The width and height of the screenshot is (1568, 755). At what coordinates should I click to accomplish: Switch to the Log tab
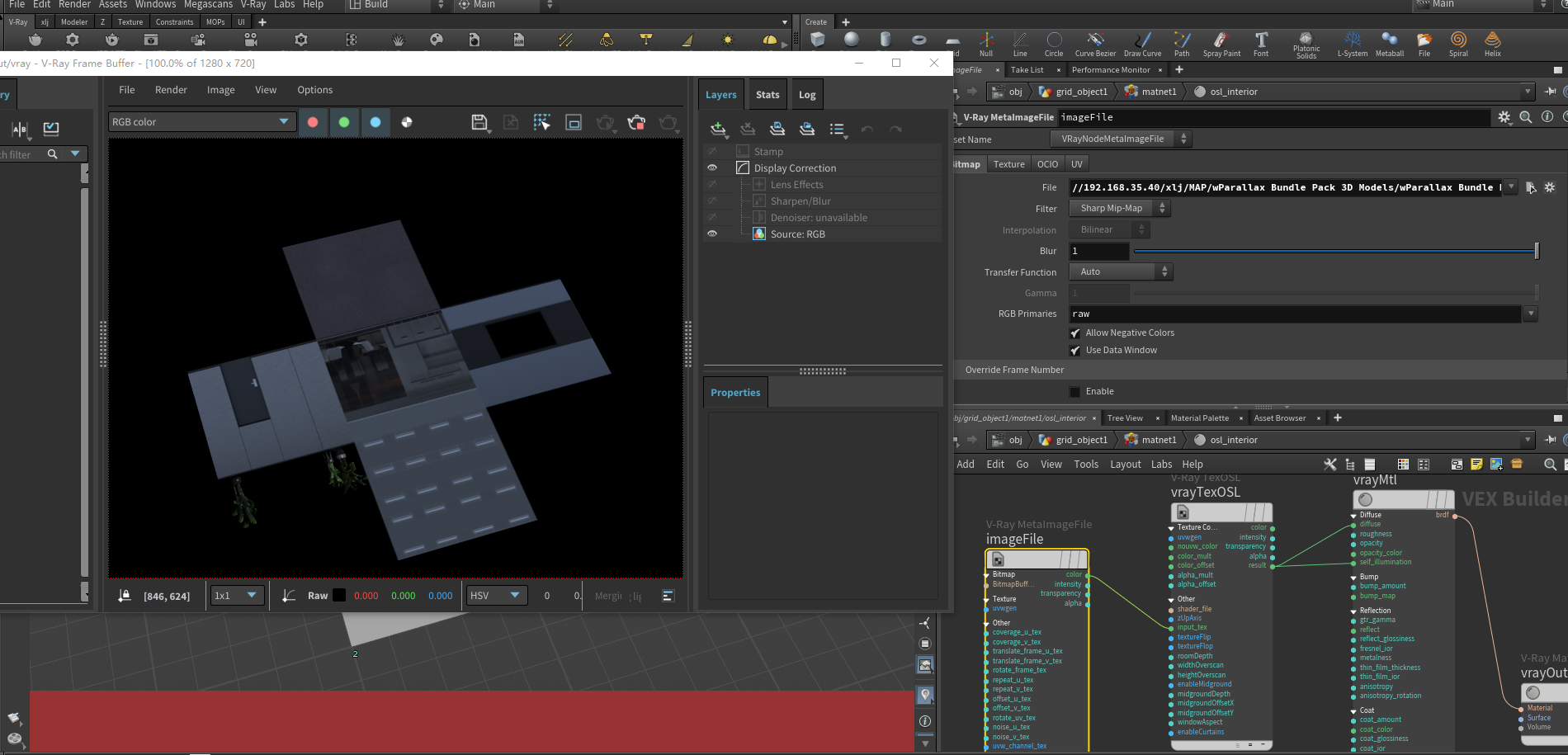pyautogui.click(x=807, y=95)
